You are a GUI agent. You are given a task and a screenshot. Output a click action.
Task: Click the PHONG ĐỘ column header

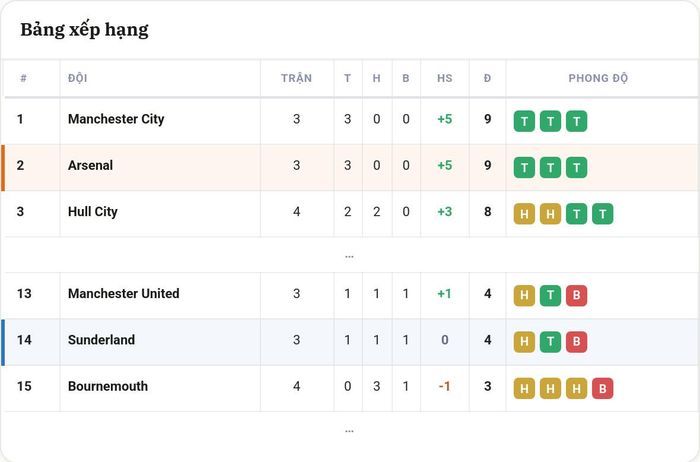click(x=598, y=78)
